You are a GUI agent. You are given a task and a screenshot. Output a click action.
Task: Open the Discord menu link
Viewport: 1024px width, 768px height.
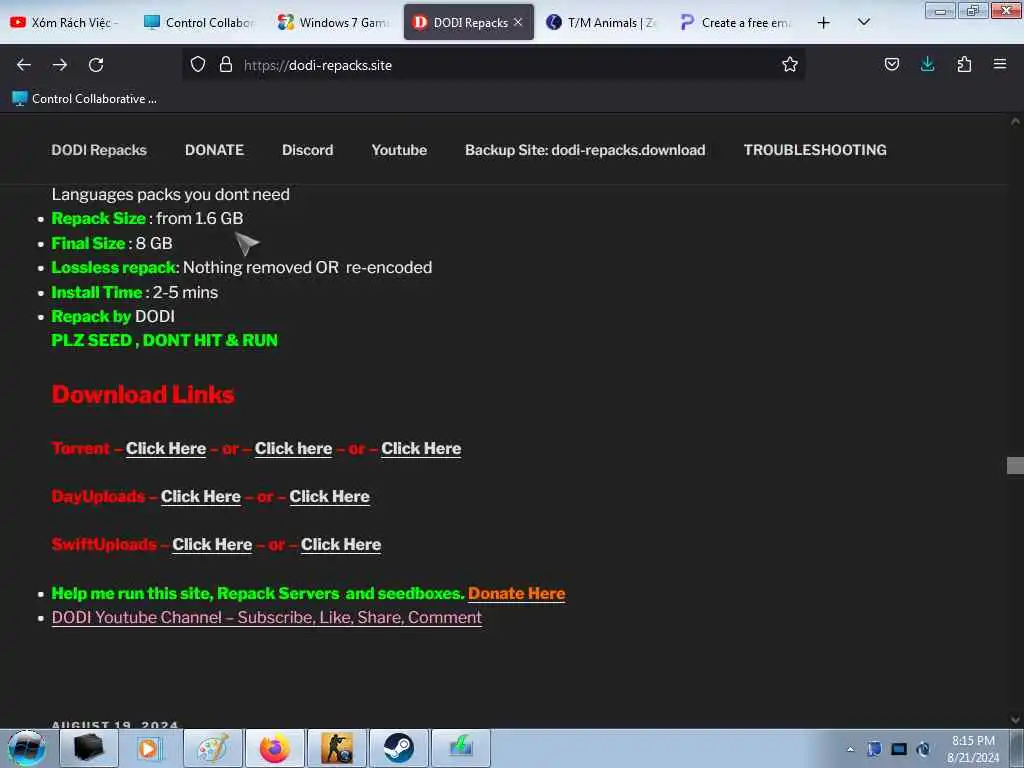tap(308, 150)
